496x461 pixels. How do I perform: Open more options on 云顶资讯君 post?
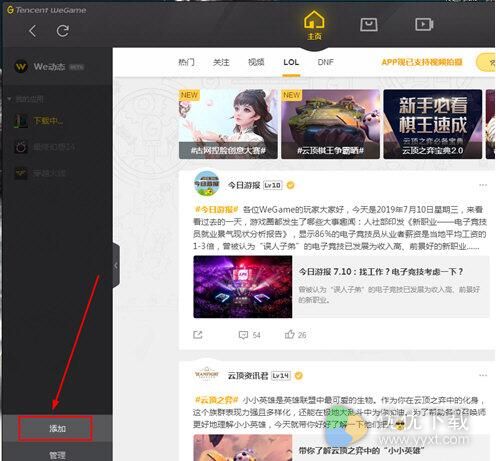tap(483, 375)
